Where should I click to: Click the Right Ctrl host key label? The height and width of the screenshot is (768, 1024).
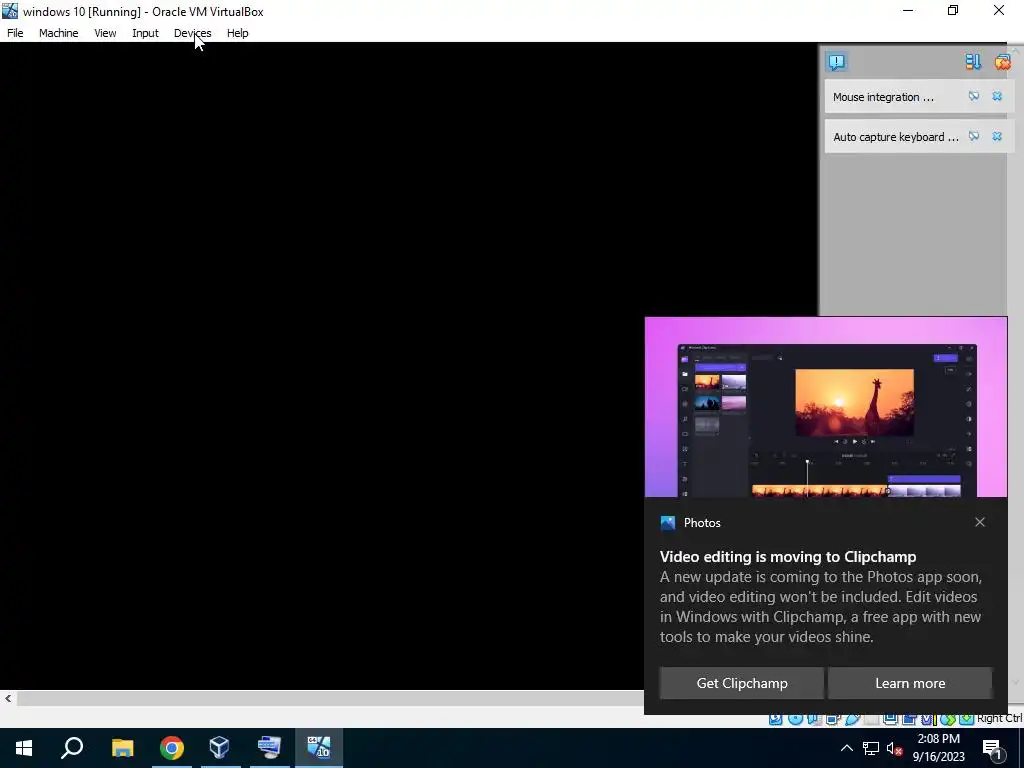click(x=1000, y=718)
